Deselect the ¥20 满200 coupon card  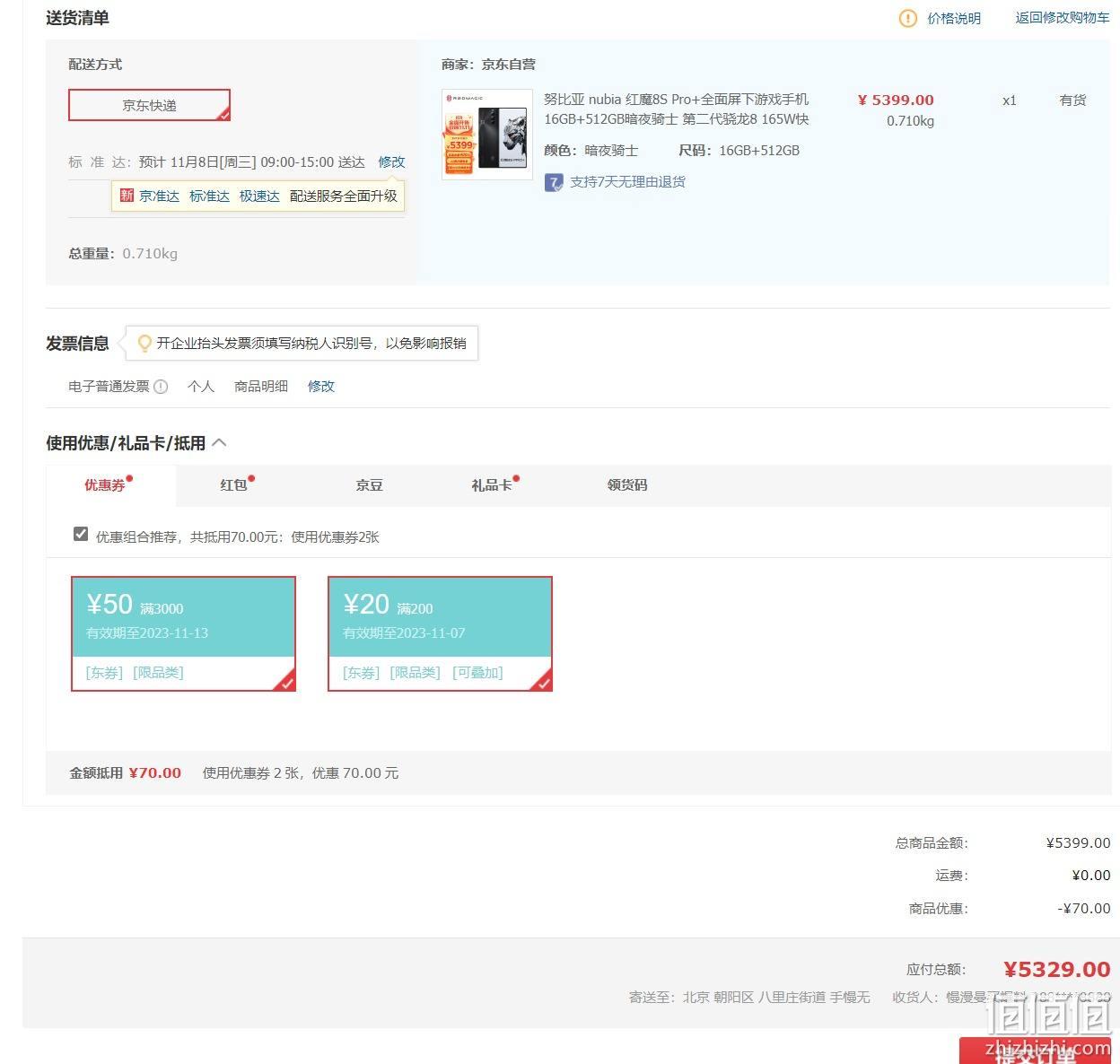(440, 633)
